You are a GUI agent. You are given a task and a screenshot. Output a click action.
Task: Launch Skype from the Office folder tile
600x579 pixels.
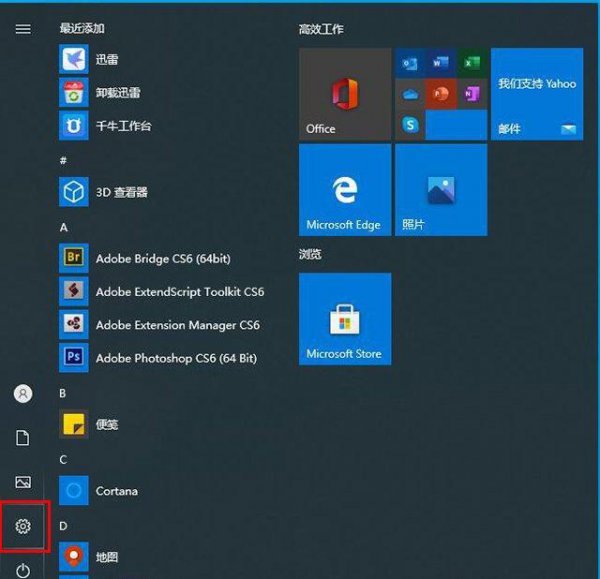click(410, 125)
